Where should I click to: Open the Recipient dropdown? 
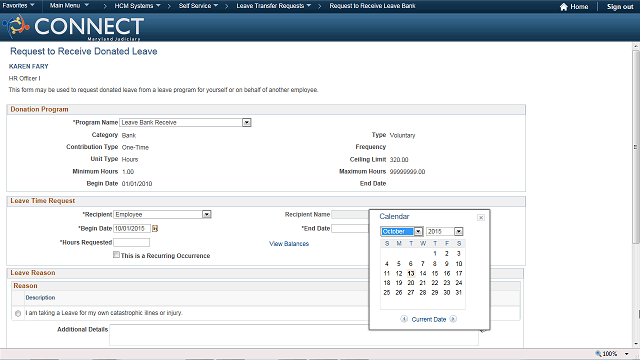coord(207,214)
